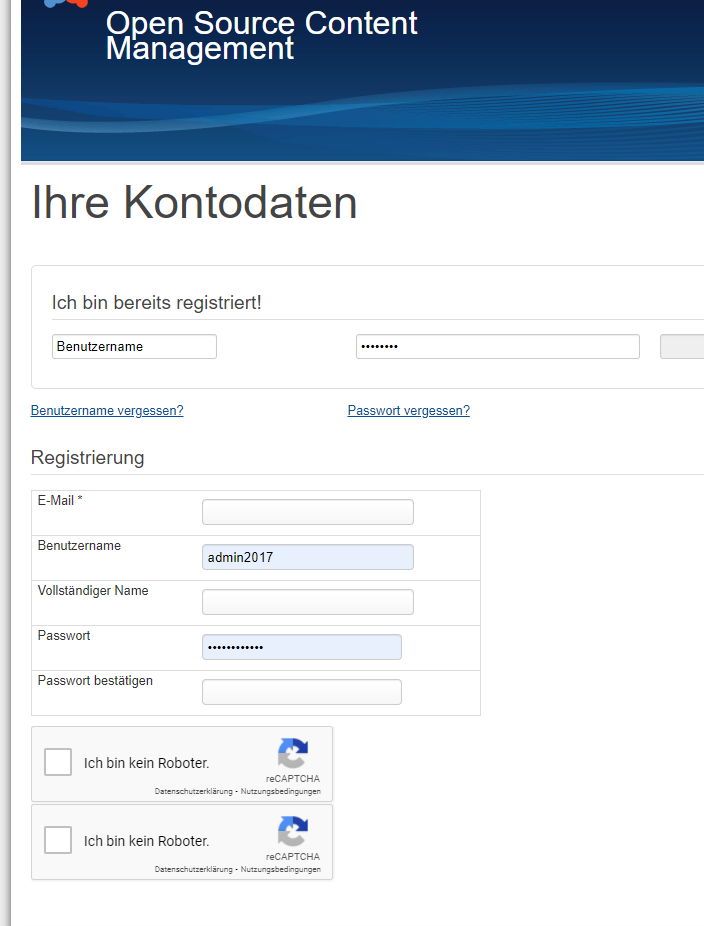Click the reCAPTCHA logo in the lower captcha
This screenshot has width=704, height=926.
point(293,832)
